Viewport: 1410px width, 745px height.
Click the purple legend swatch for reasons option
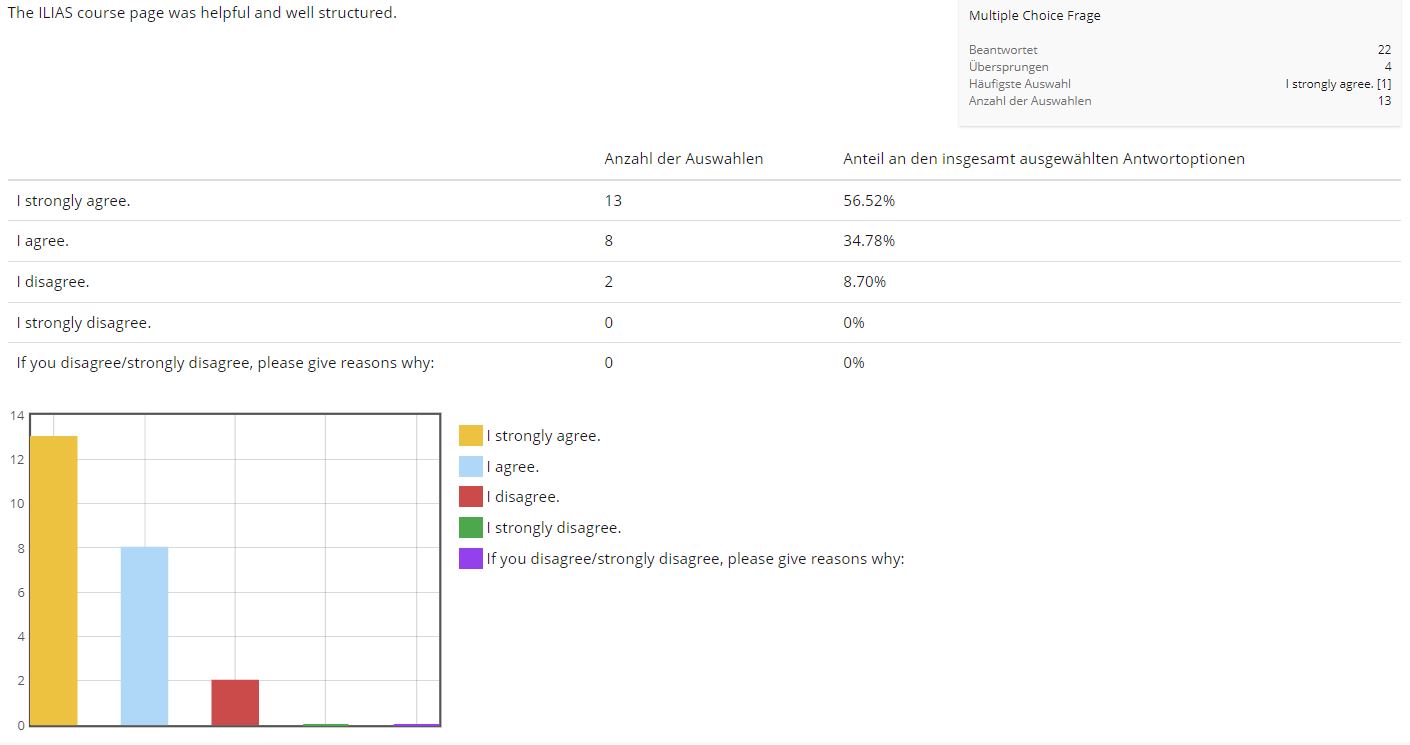pos(470,559)
